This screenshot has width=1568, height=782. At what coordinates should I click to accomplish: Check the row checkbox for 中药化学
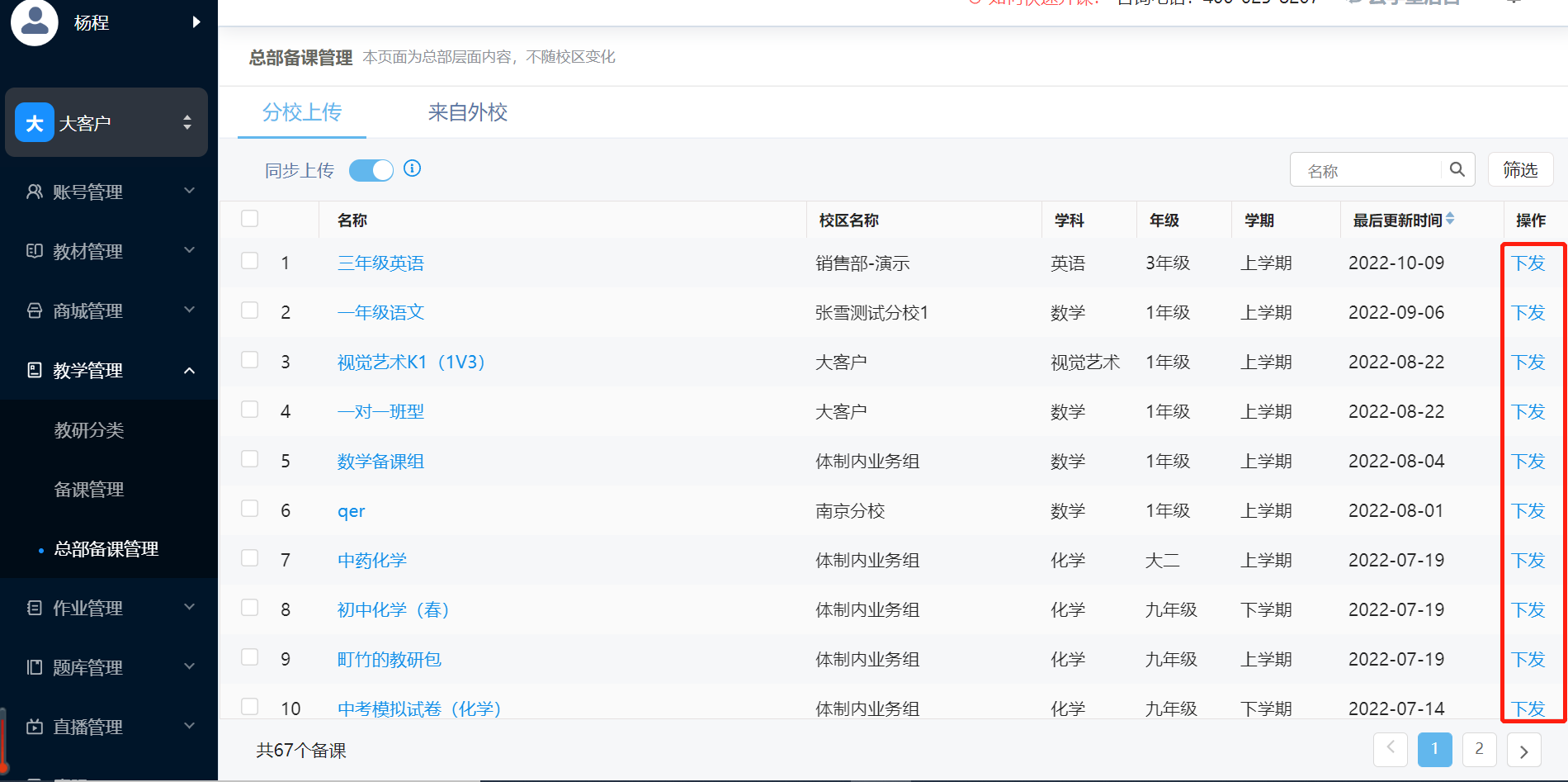coord(250,558)
